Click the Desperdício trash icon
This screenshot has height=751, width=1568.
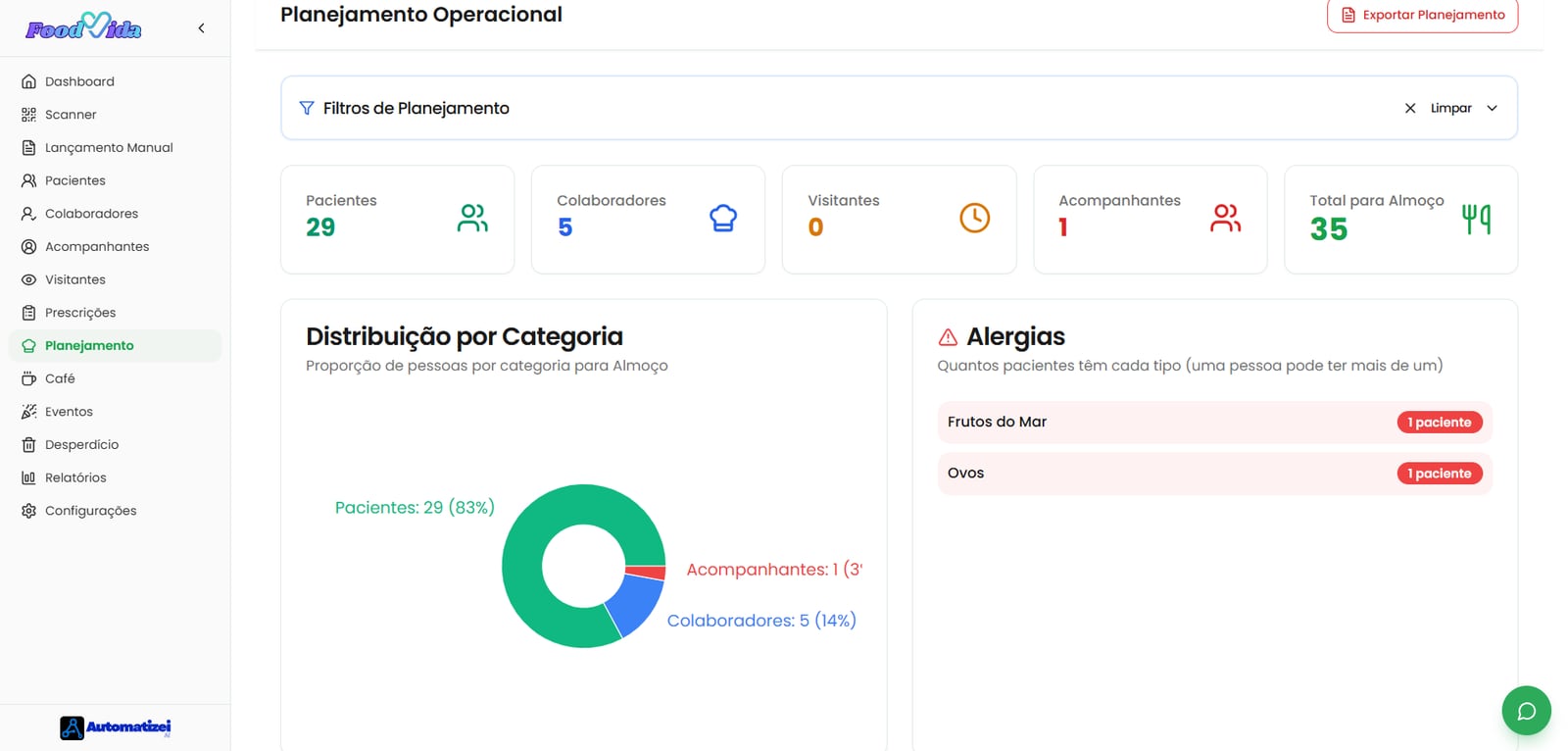[28, 445]
